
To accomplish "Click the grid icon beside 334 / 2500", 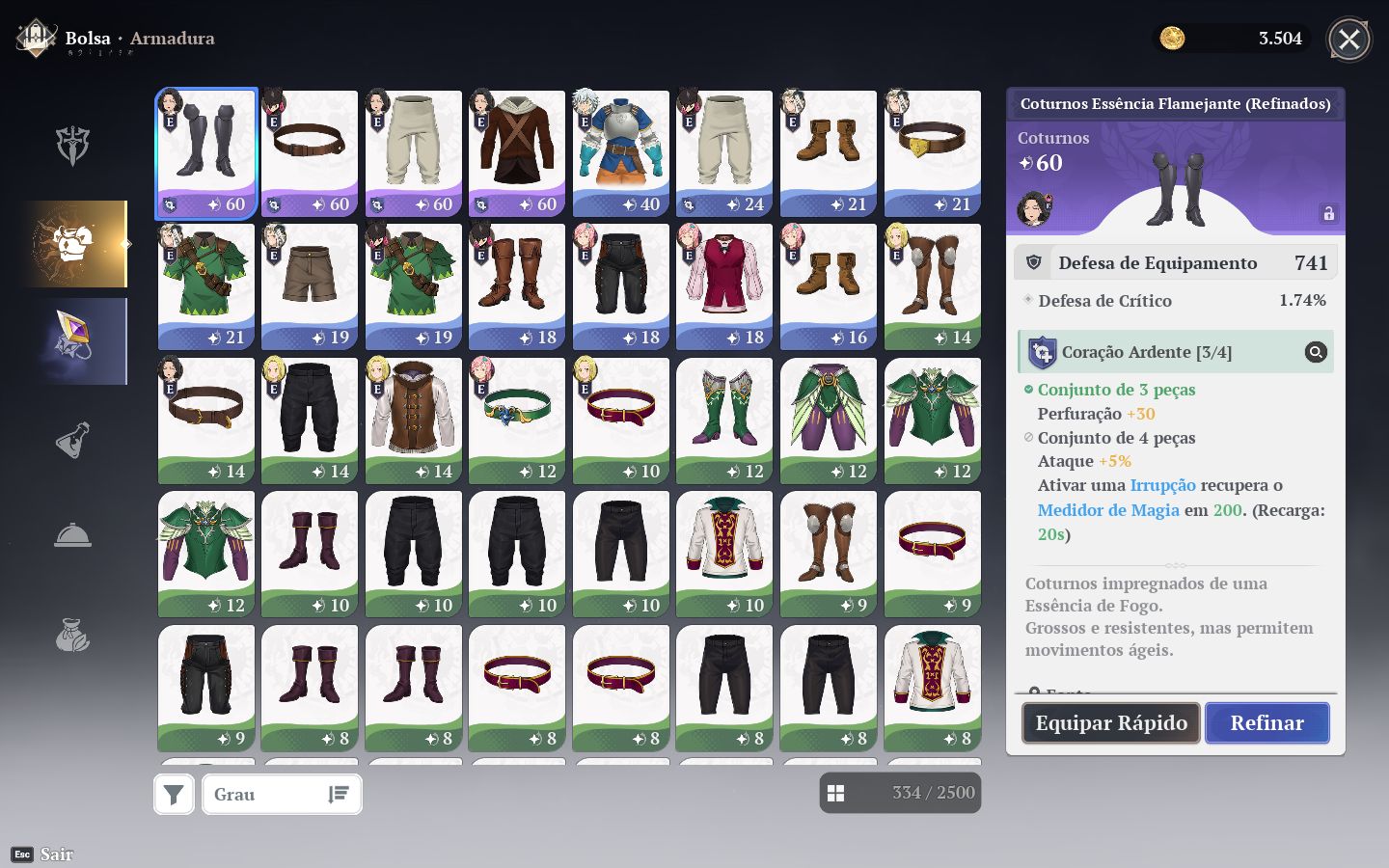I will tap(835, 793).
